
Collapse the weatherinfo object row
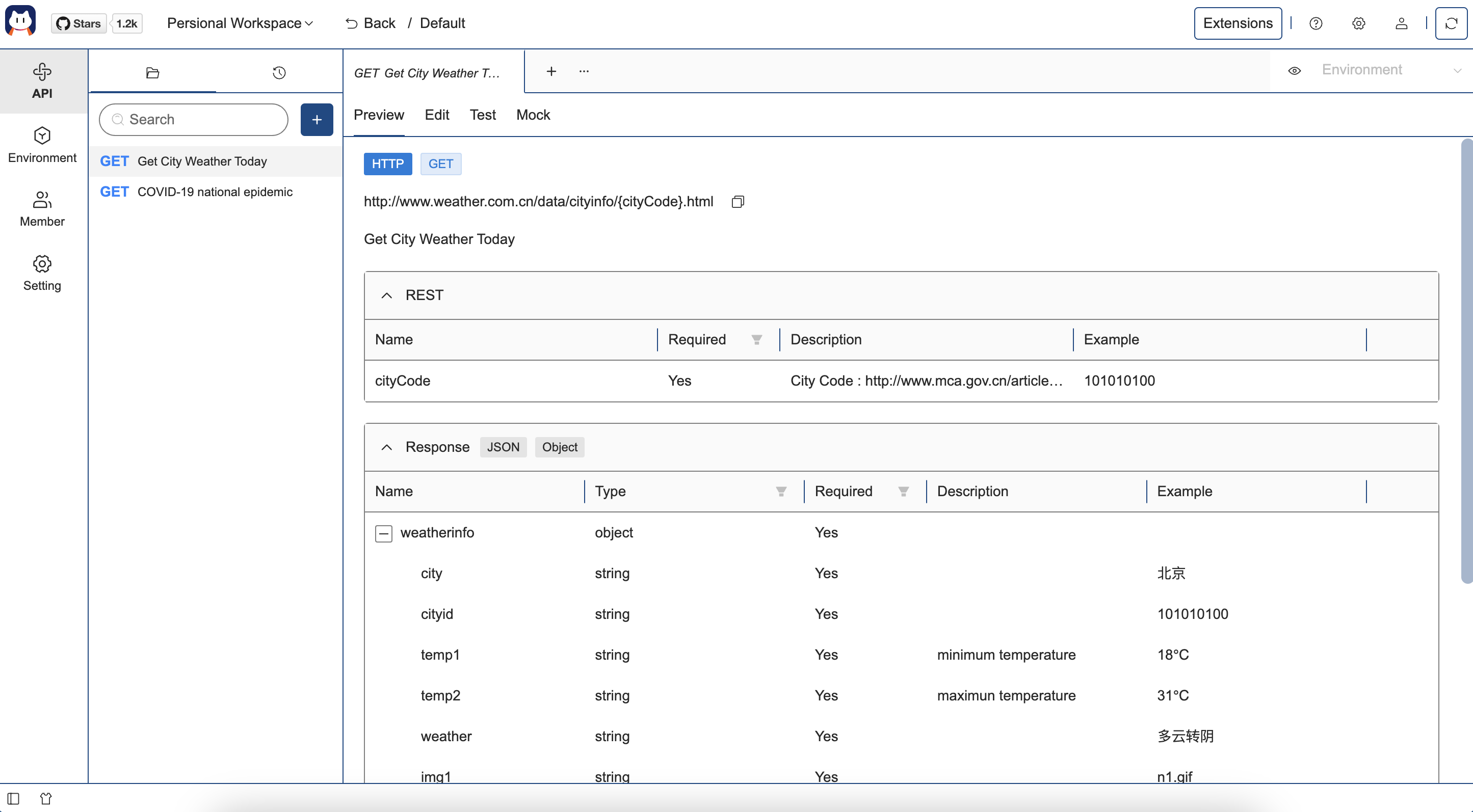[383, 533]
